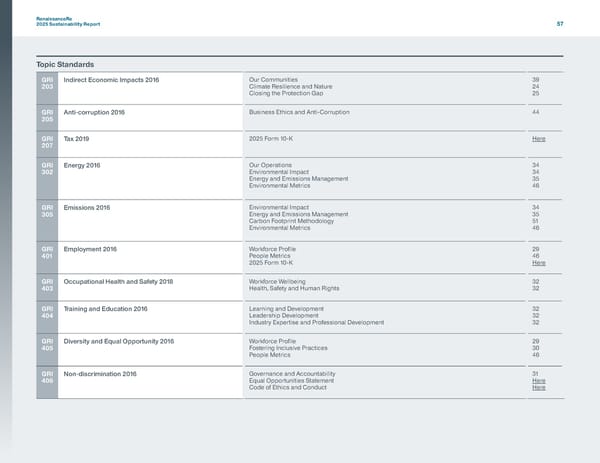The height and width of the screenshot is (463, 600).
Task: Click 'People Metrics' in the Diversity row
Action: coord(269,355)
